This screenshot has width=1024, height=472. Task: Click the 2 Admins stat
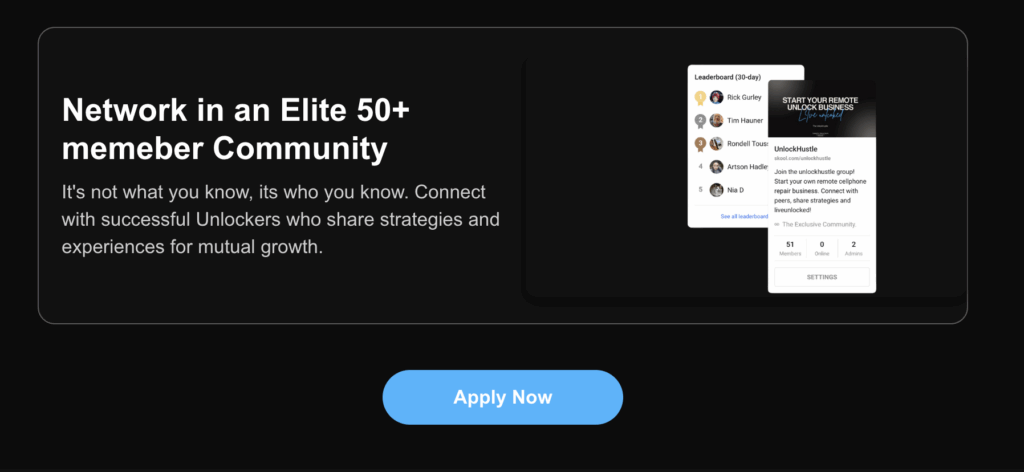click(x=854, y=249)
